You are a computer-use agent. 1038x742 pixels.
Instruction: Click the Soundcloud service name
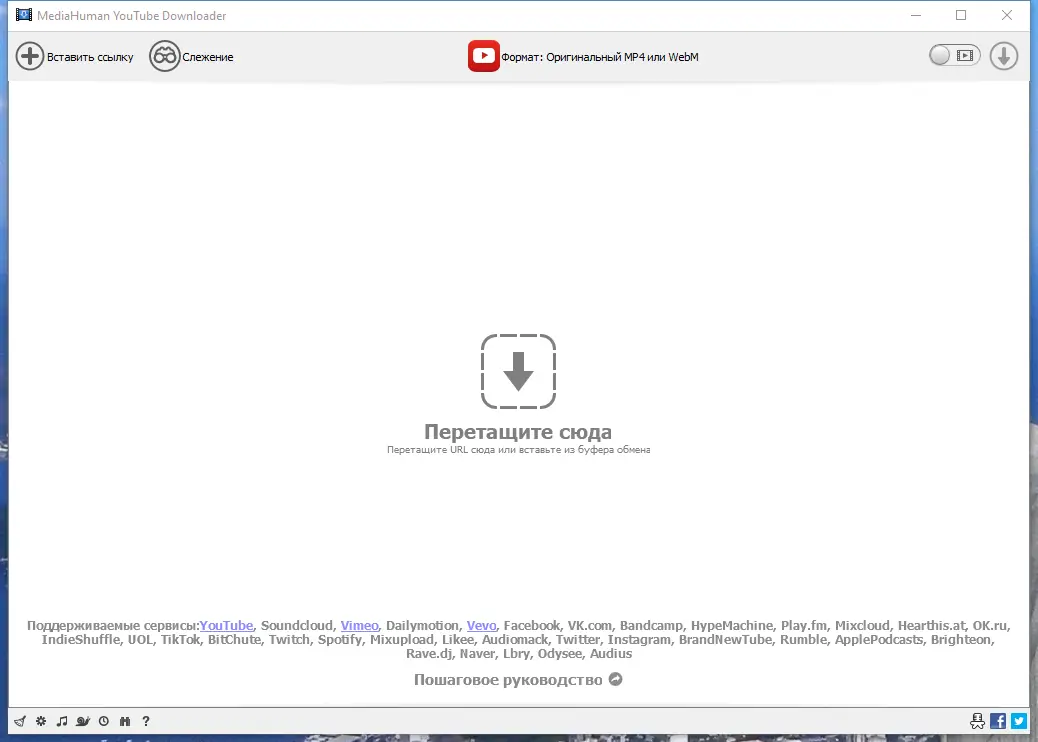click(x=297, y=626)
